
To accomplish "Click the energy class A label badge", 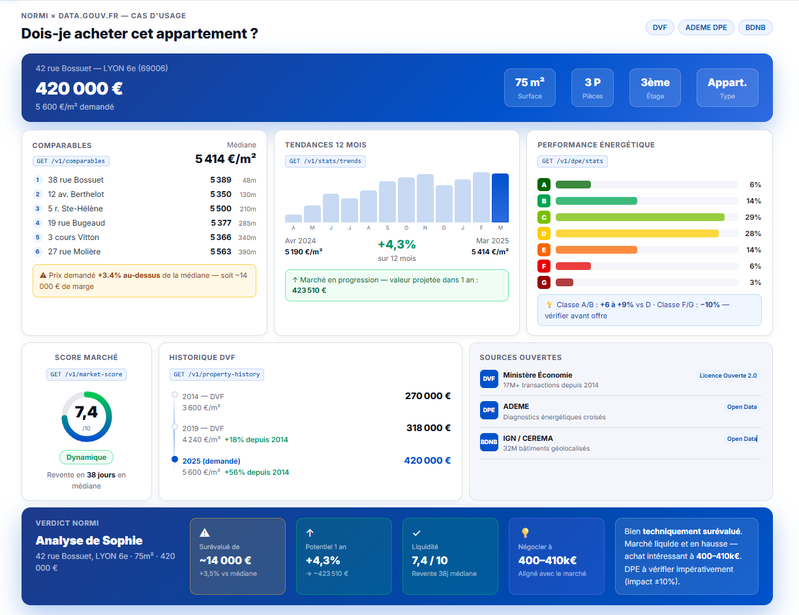I will click(x=544, y=184).
